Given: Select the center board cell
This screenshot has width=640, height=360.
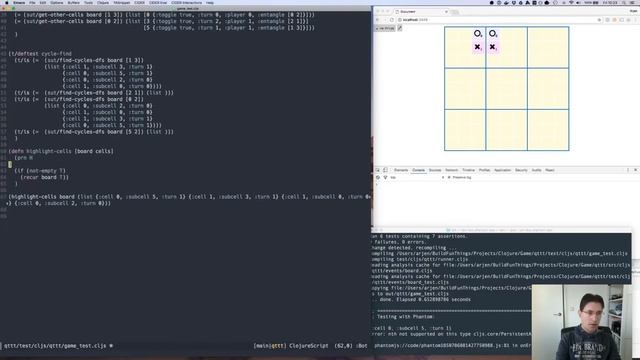Looking at the screenshot, I should pyautogui.click(x=507, y=89).
